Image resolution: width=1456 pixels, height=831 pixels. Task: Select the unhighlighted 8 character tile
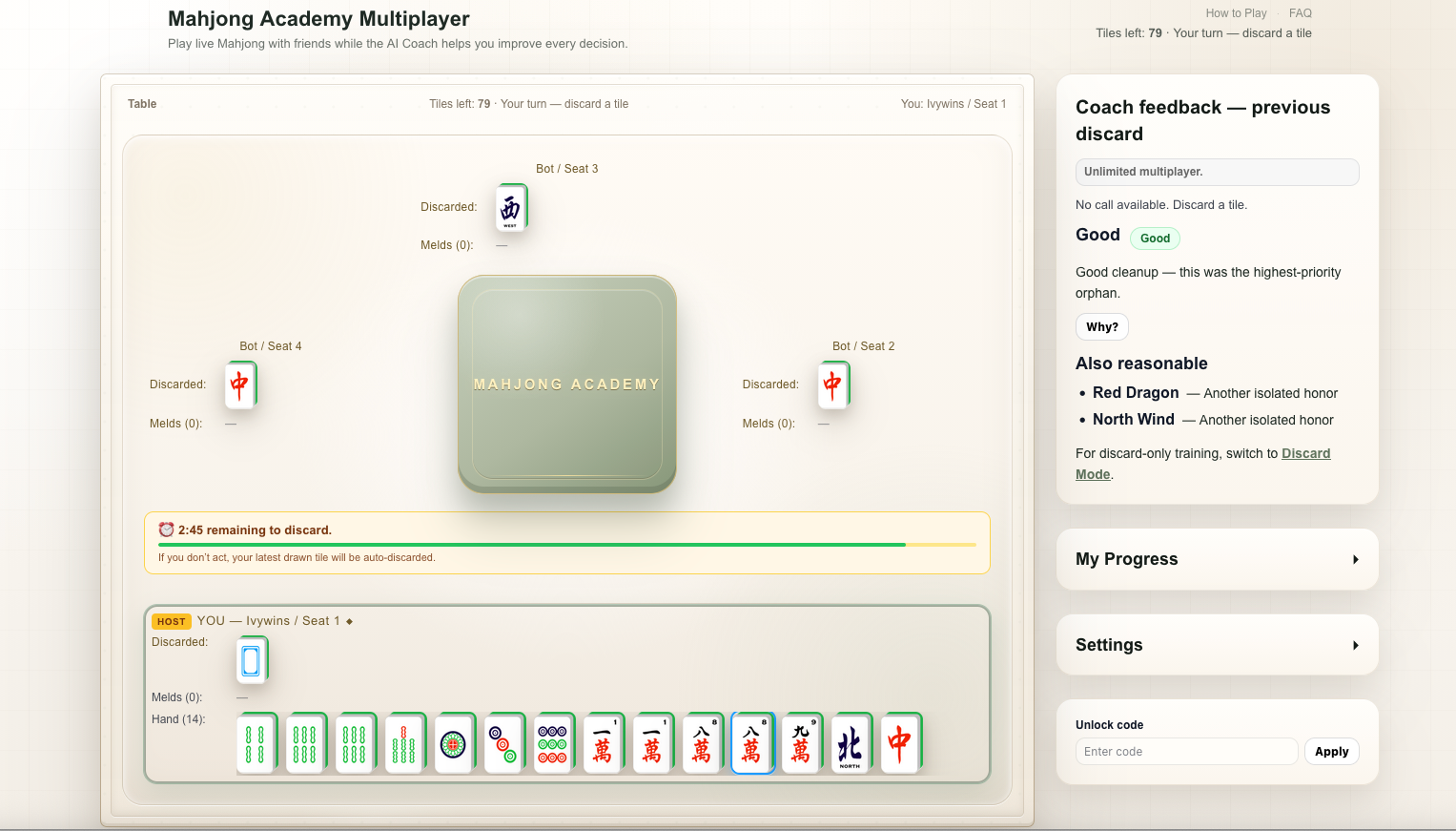pos(702,743)
